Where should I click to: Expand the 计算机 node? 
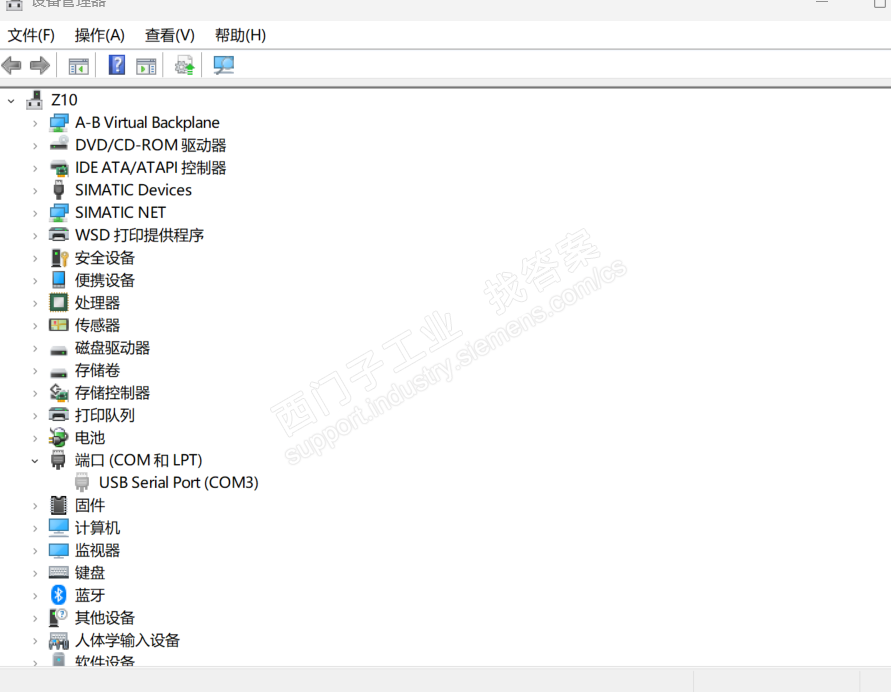(35, 528)
